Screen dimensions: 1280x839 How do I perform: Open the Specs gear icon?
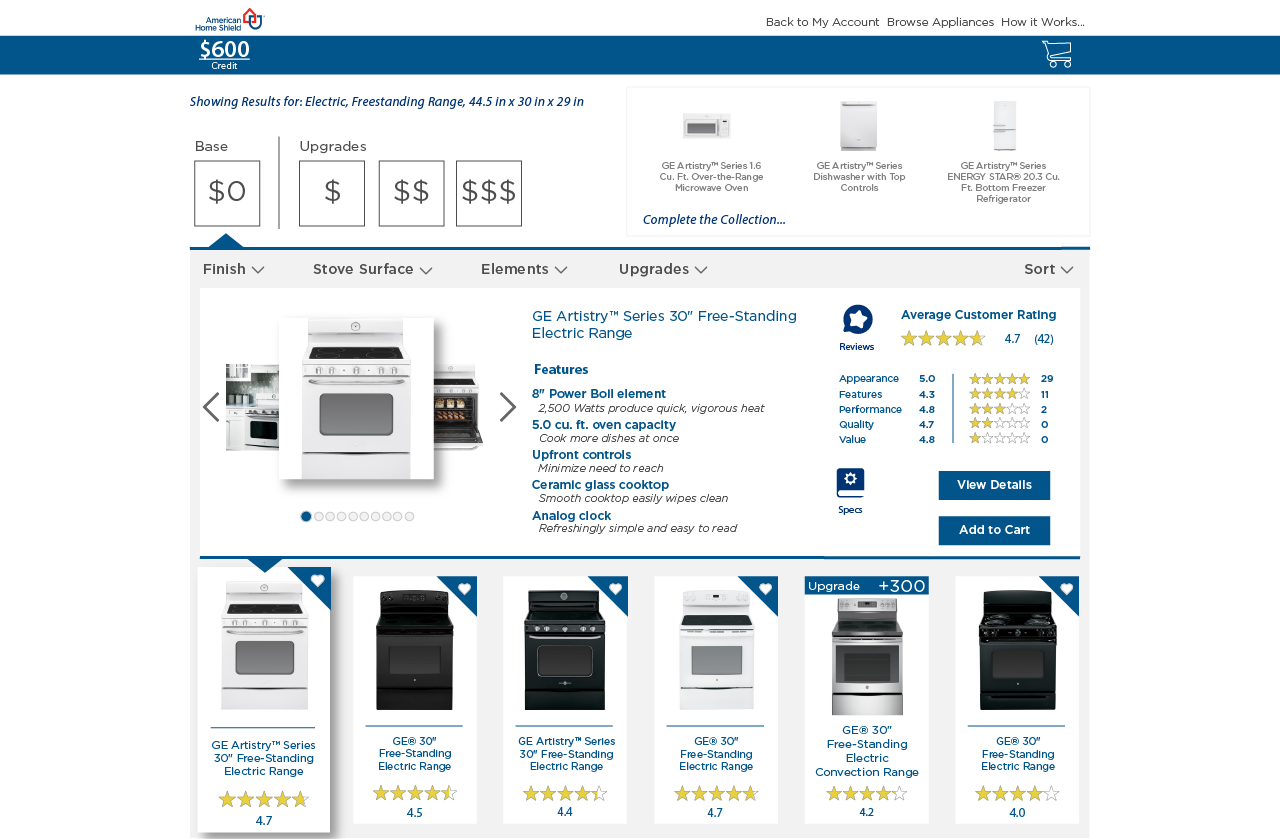click(x=850, y=483)
